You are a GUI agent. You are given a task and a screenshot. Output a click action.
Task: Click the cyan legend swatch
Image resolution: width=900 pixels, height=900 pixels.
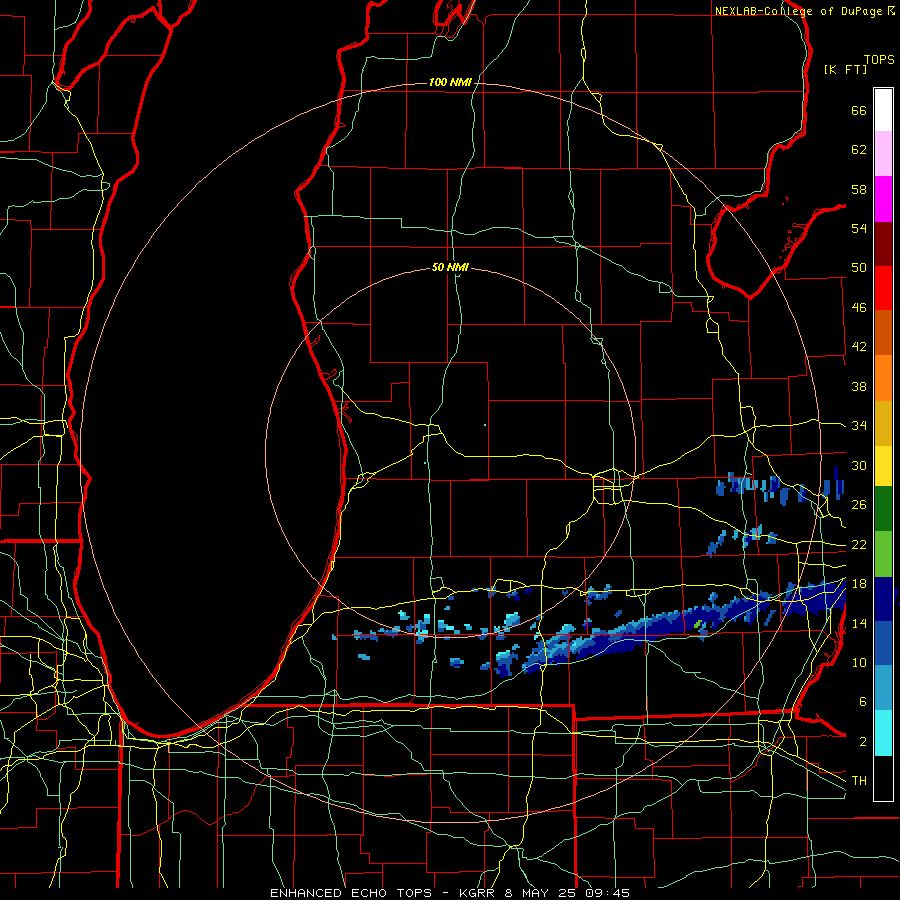[883, 733]
